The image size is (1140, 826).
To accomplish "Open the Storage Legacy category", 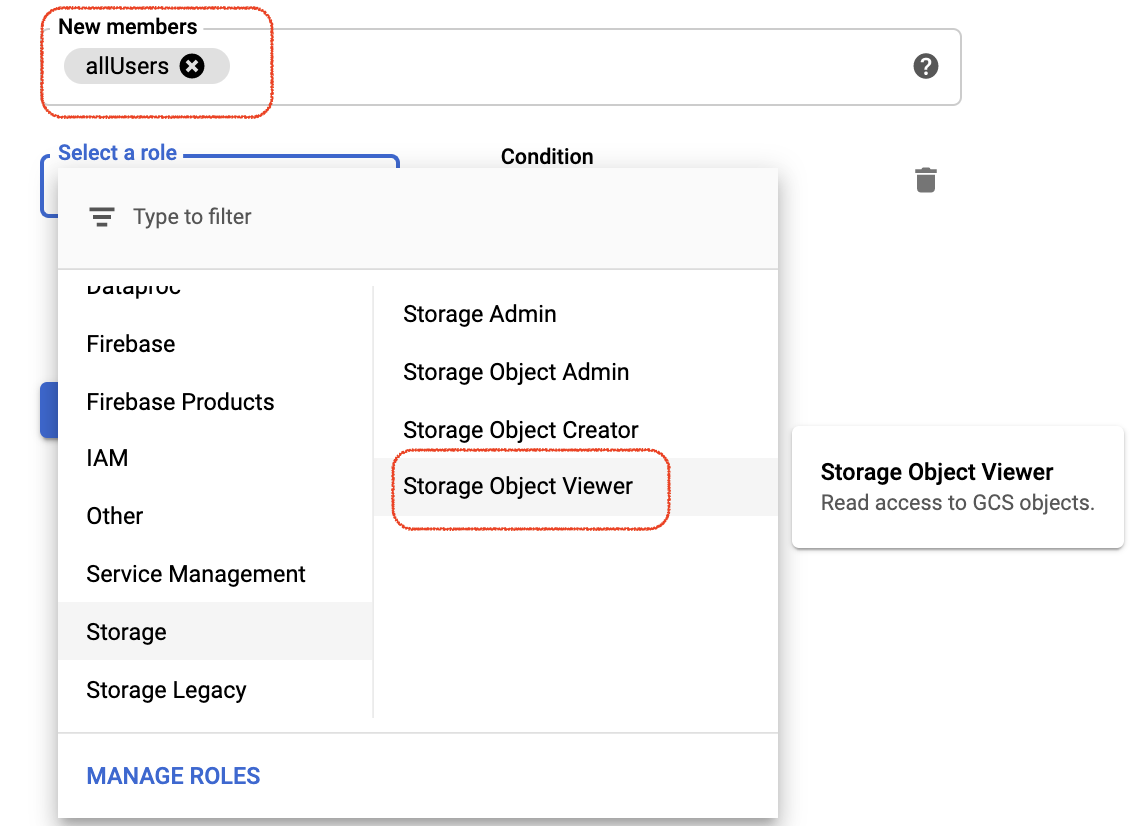I will tap(166, 690).
